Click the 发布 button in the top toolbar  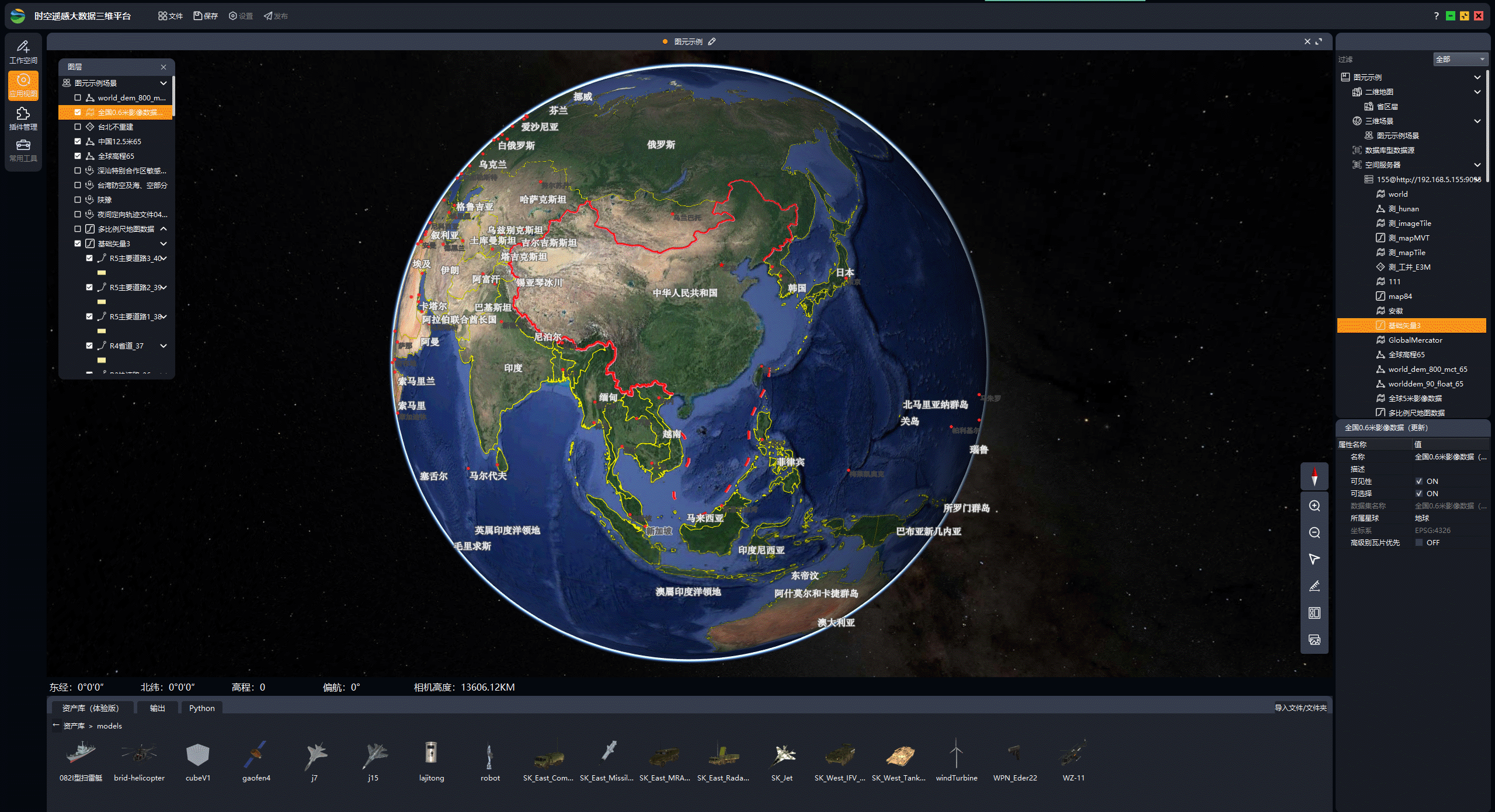(276, 16)
